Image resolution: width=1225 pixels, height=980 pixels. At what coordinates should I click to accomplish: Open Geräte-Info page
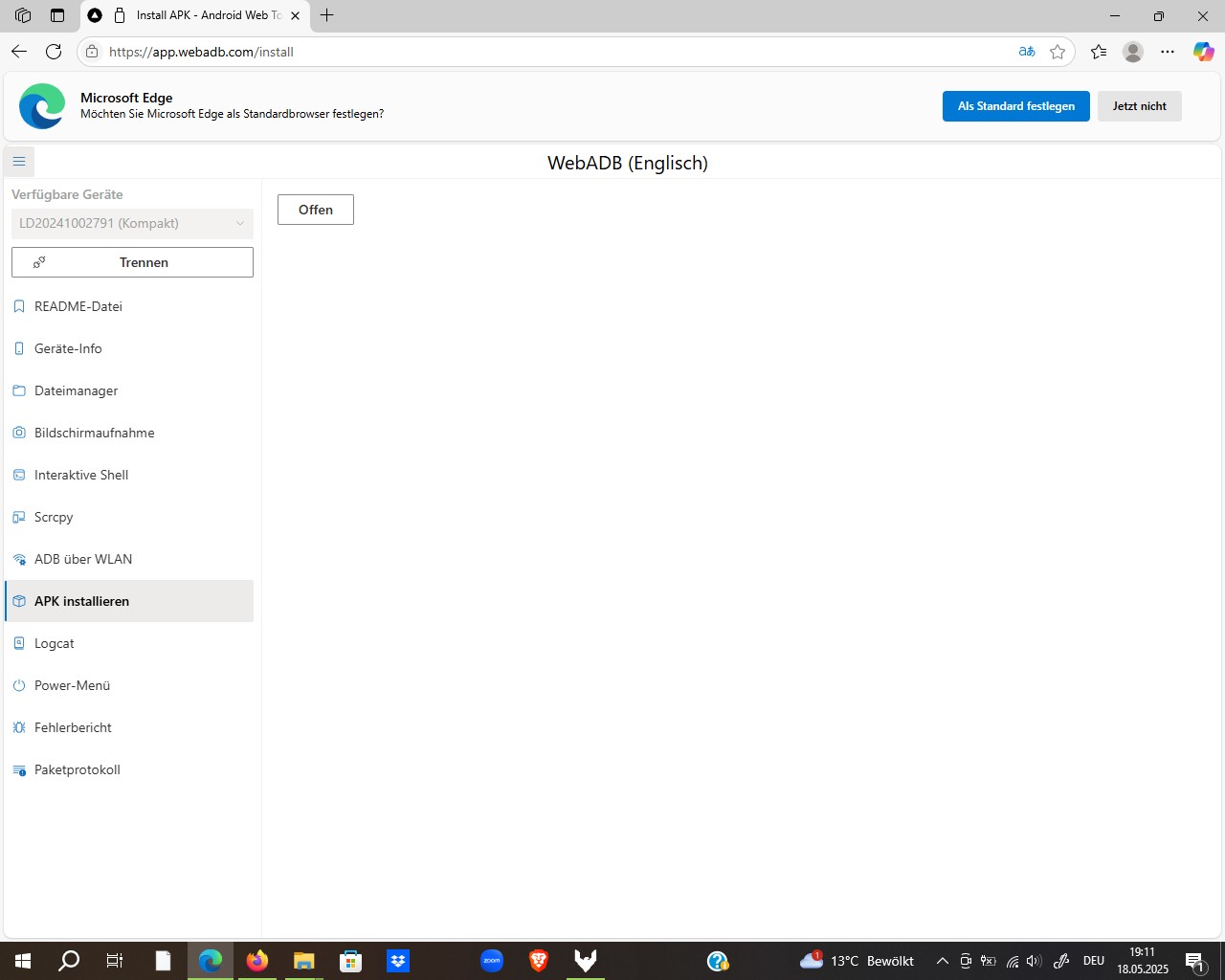click(129, 348)
